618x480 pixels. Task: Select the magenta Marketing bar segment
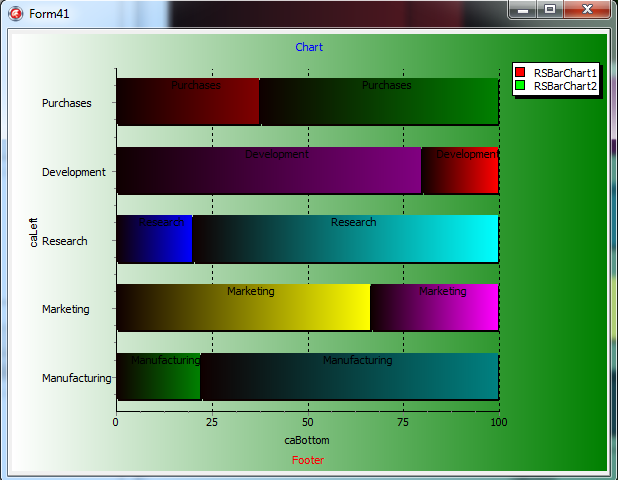click(x=434, y=310)
